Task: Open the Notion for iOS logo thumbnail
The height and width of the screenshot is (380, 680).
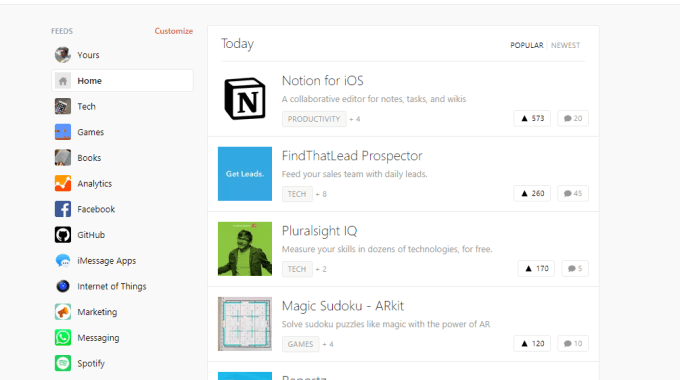Action: point(245,99)
